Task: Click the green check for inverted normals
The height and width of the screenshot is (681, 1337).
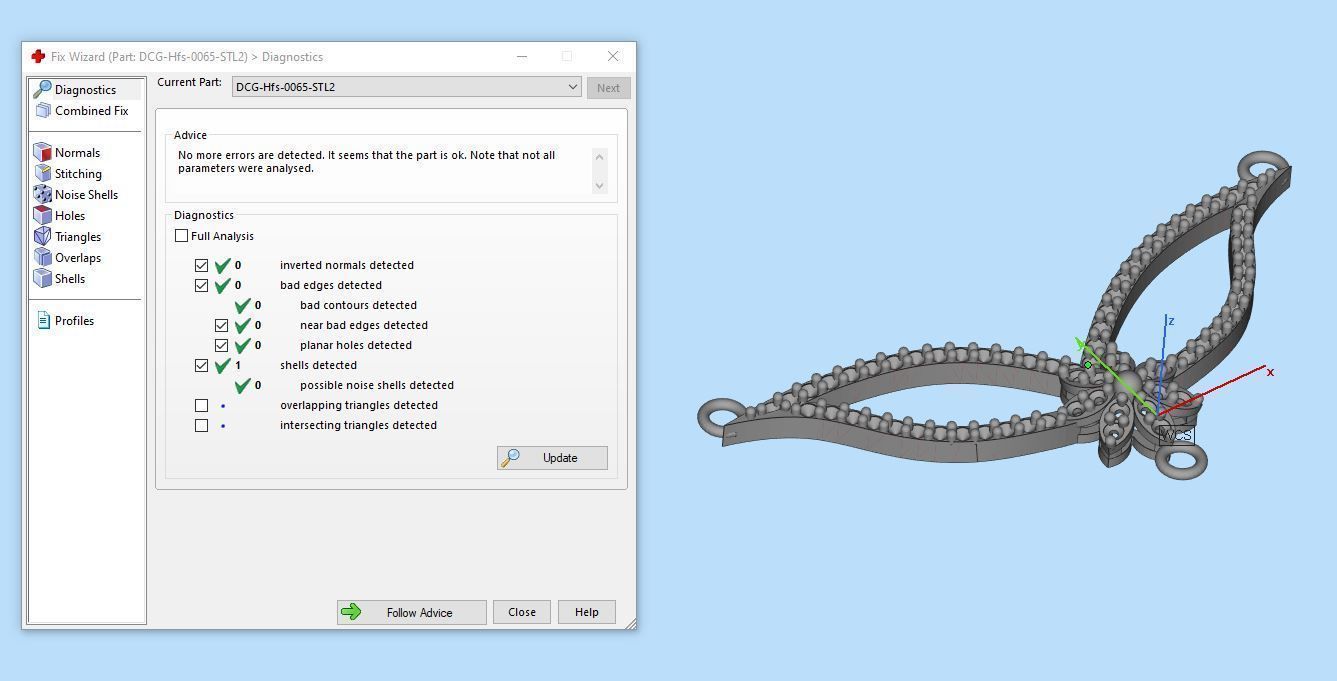Action: pyautogui.click(x=223, y=265)
